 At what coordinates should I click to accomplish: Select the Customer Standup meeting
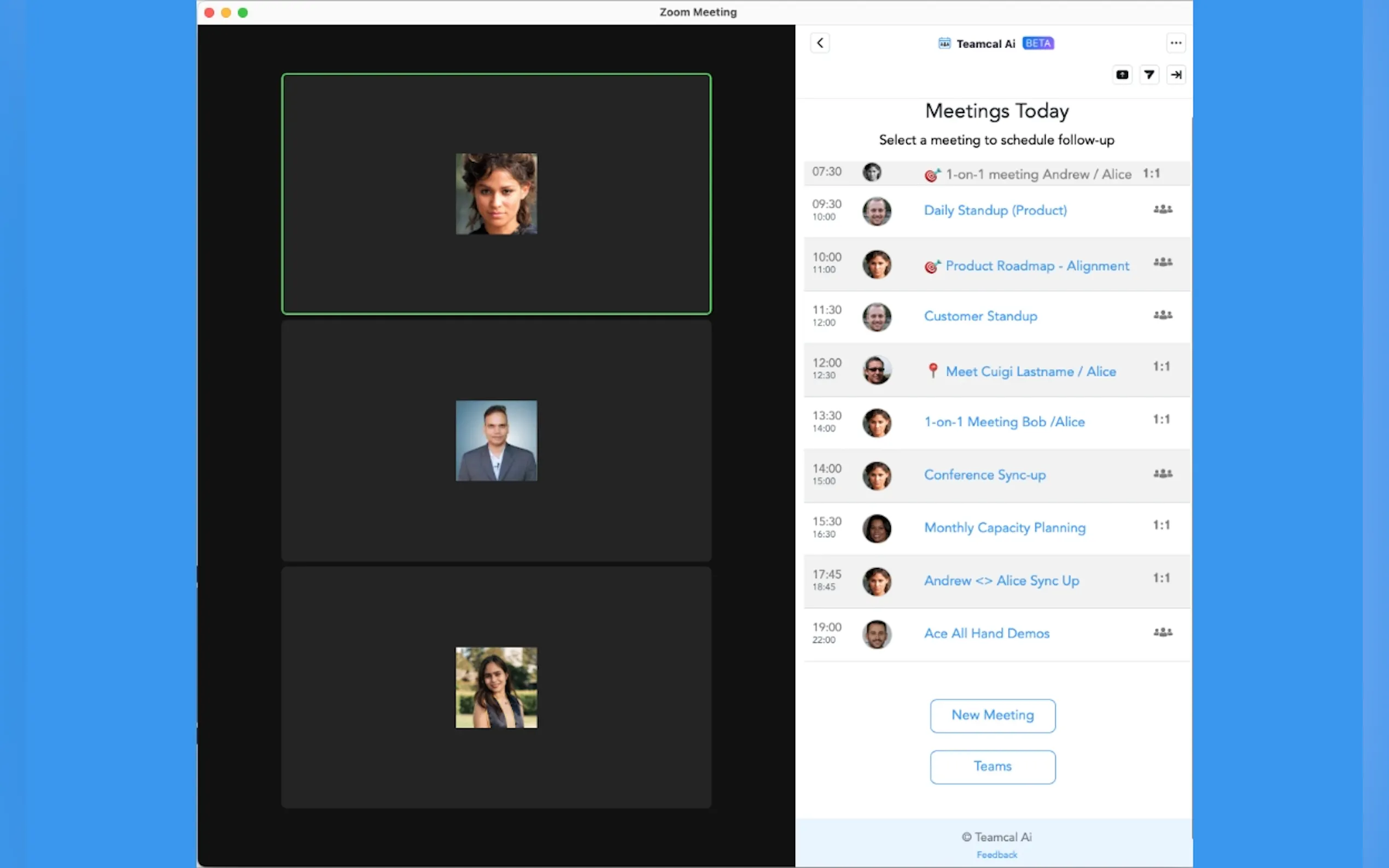tap(980, 316)
